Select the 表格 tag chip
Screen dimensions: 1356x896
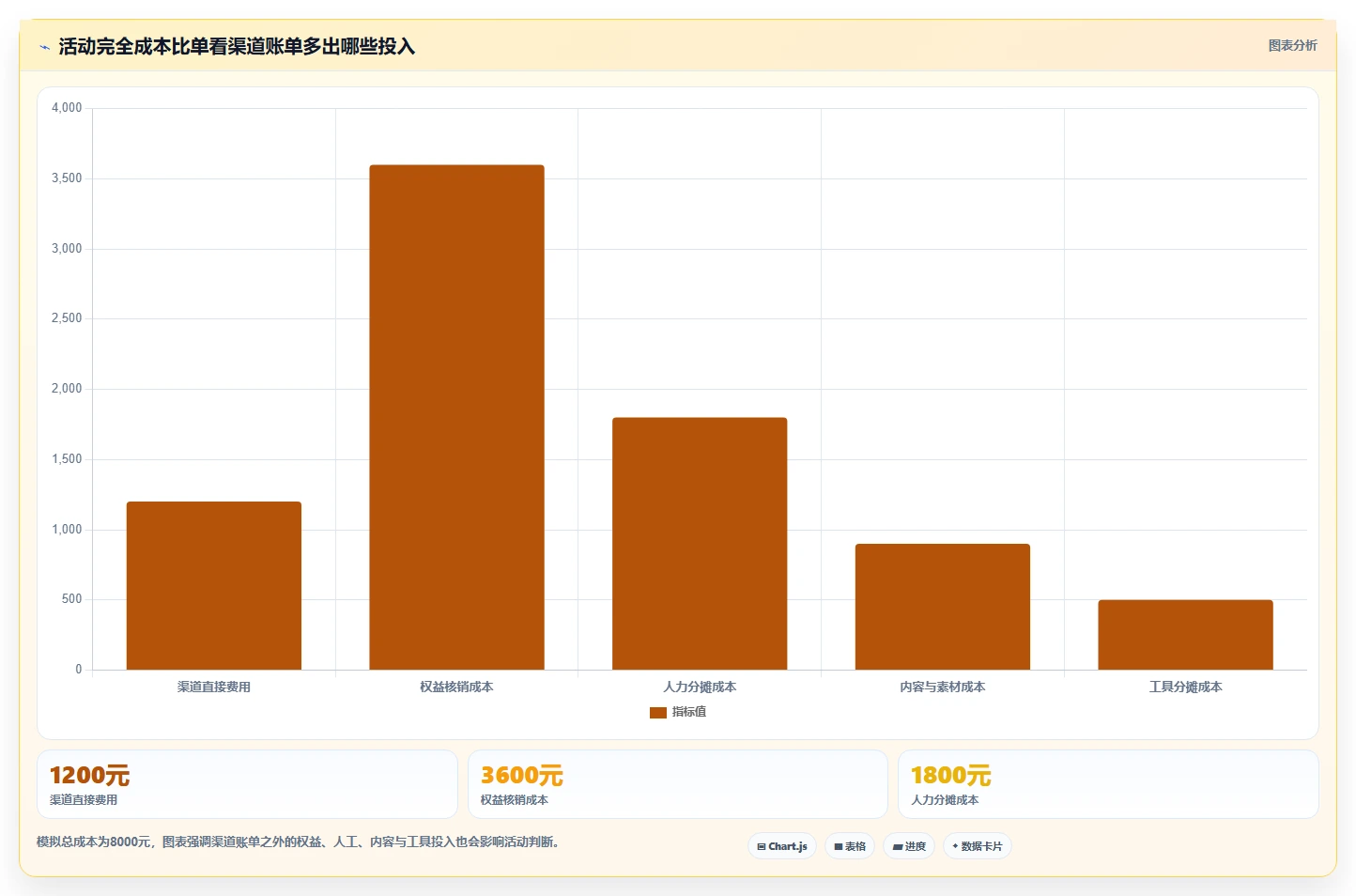click(850, 846)
